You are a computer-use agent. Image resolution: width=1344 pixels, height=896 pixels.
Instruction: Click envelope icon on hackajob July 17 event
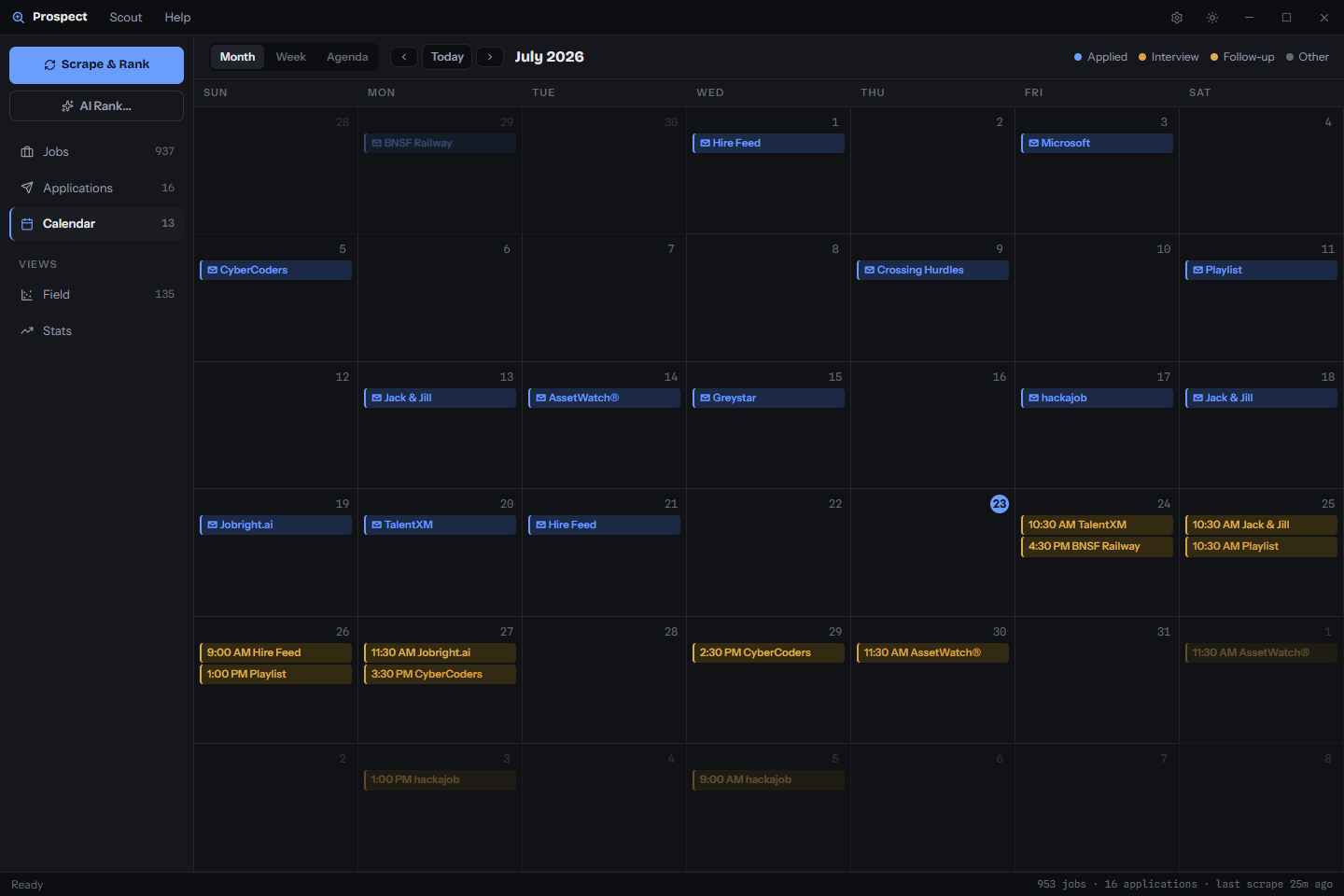pos(1033,399)
